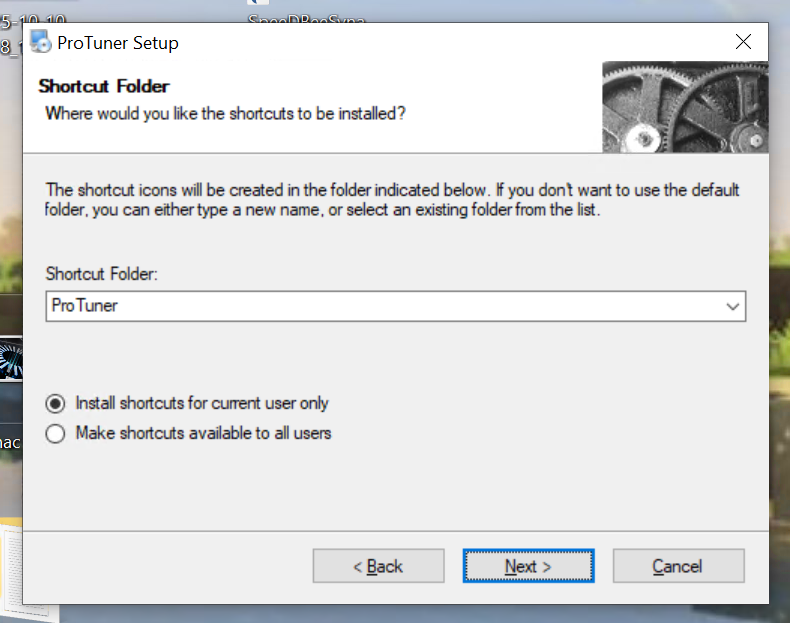Viewport: 790px width, 623px height.
Task: Click the 'Shortcut Folder:' field label
Action: 102,272
